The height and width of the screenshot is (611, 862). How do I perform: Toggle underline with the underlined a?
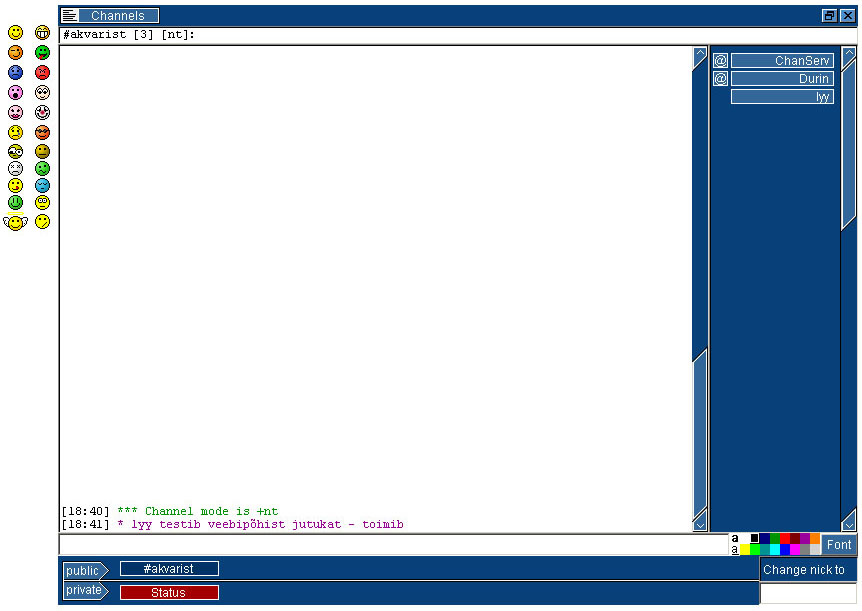[735, 549]
